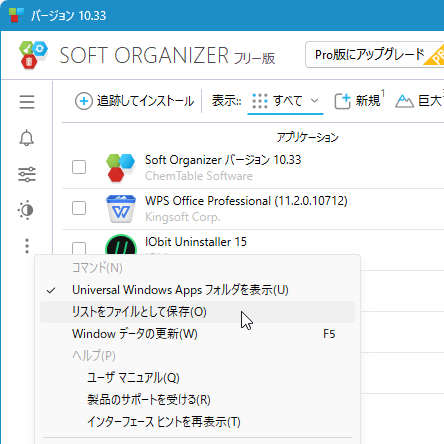The image size is (444, 444).
Task: Click the 巨大 filter label
Action: click(430, 101)
